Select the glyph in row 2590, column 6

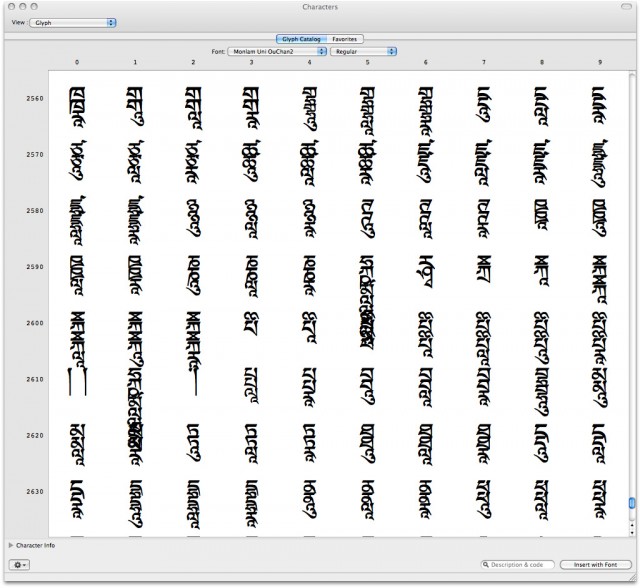pyautogui.click(x=426, y=268)
